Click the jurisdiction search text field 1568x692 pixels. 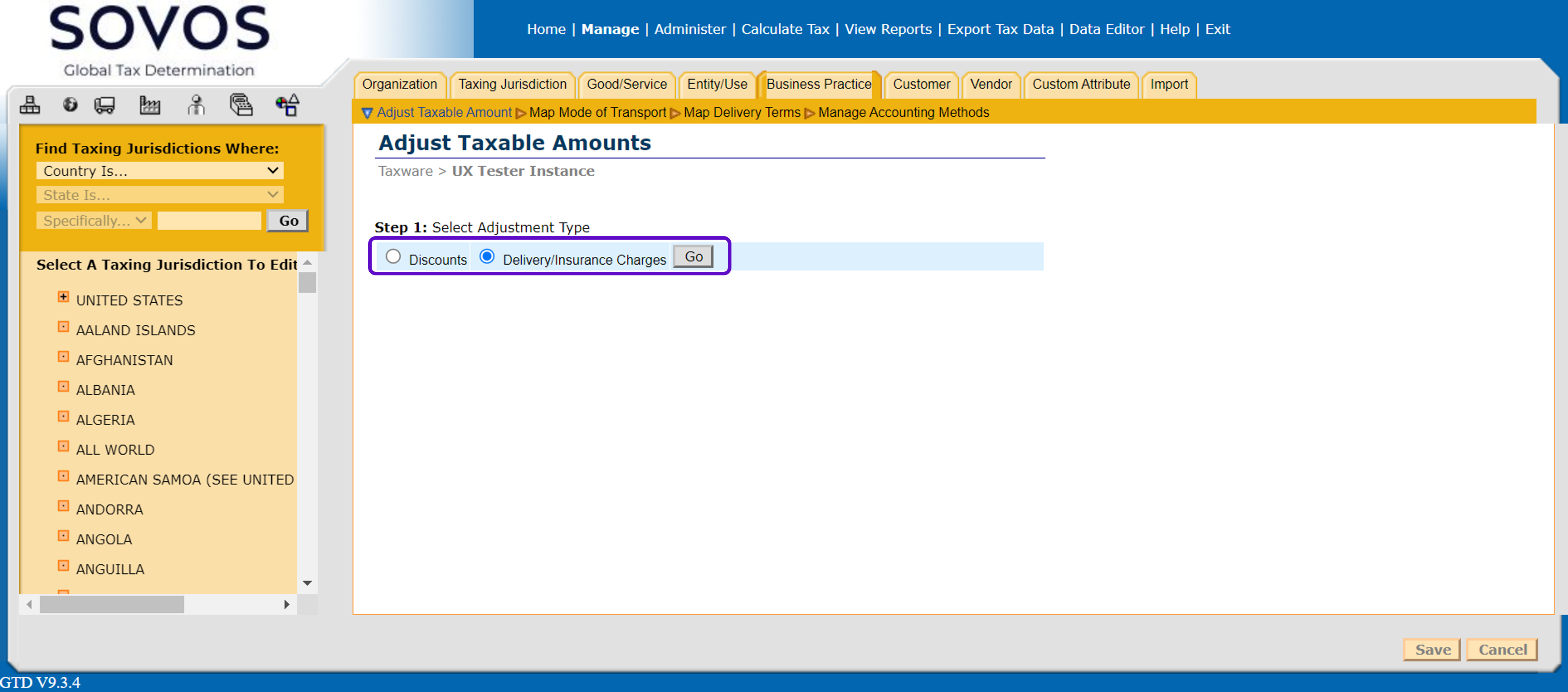(x=209, y=221)
